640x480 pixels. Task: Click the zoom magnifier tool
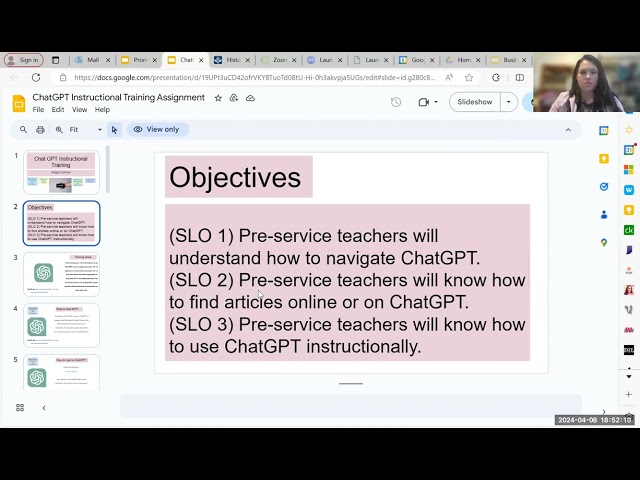click(59, 129)
